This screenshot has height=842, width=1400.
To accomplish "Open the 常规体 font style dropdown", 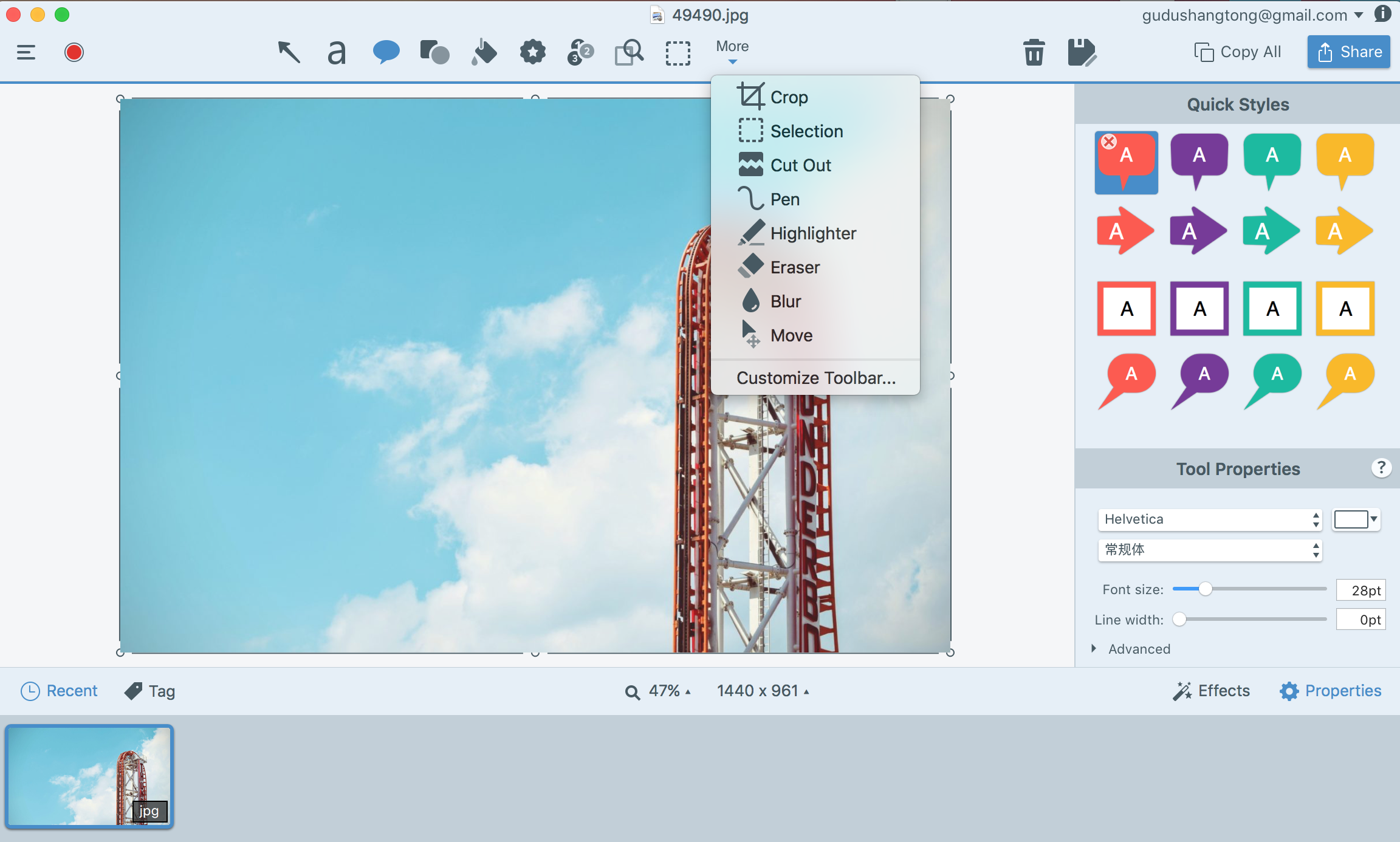I will tap(1210, 550).
